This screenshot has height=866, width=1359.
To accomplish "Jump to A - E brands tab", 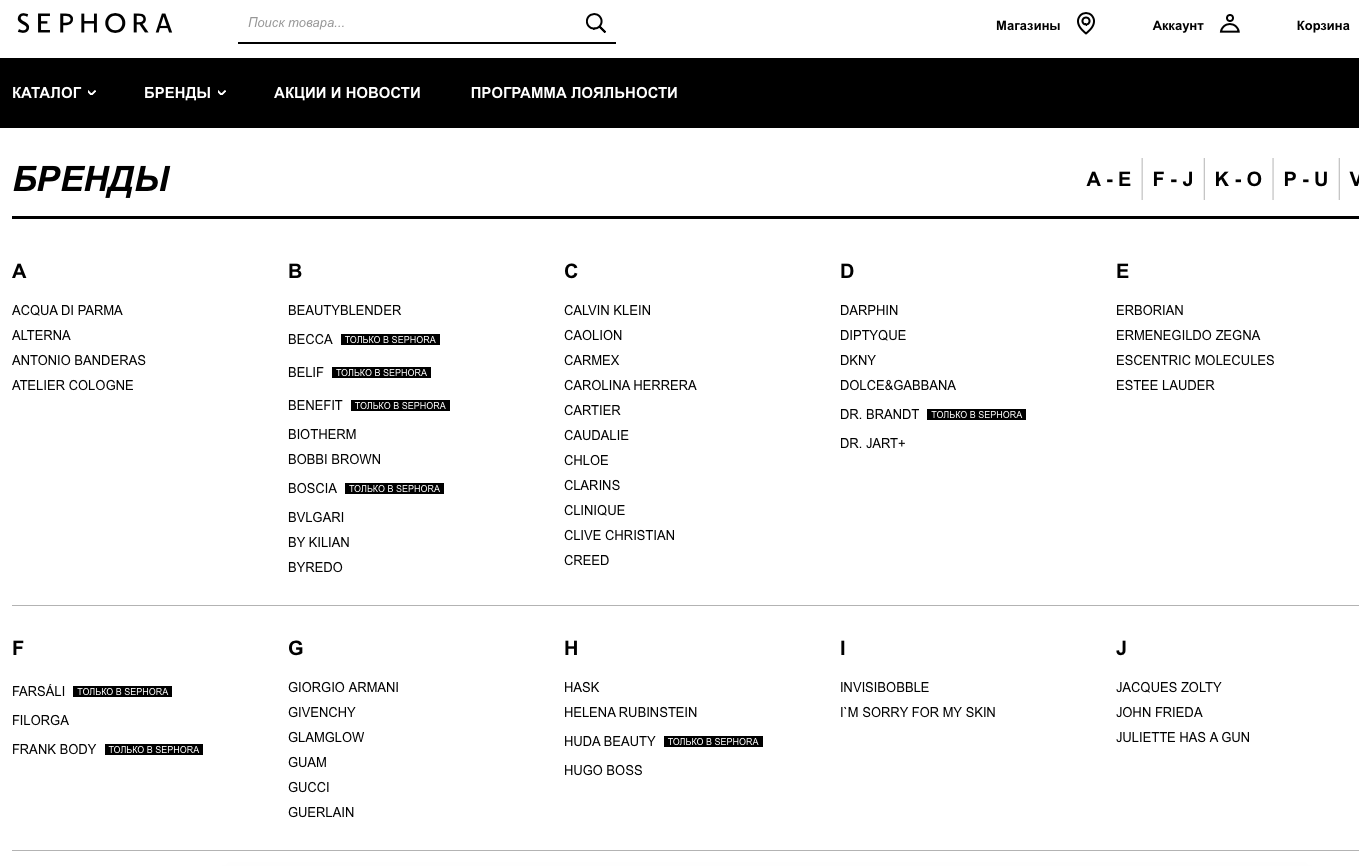I will click(1109, 179).
